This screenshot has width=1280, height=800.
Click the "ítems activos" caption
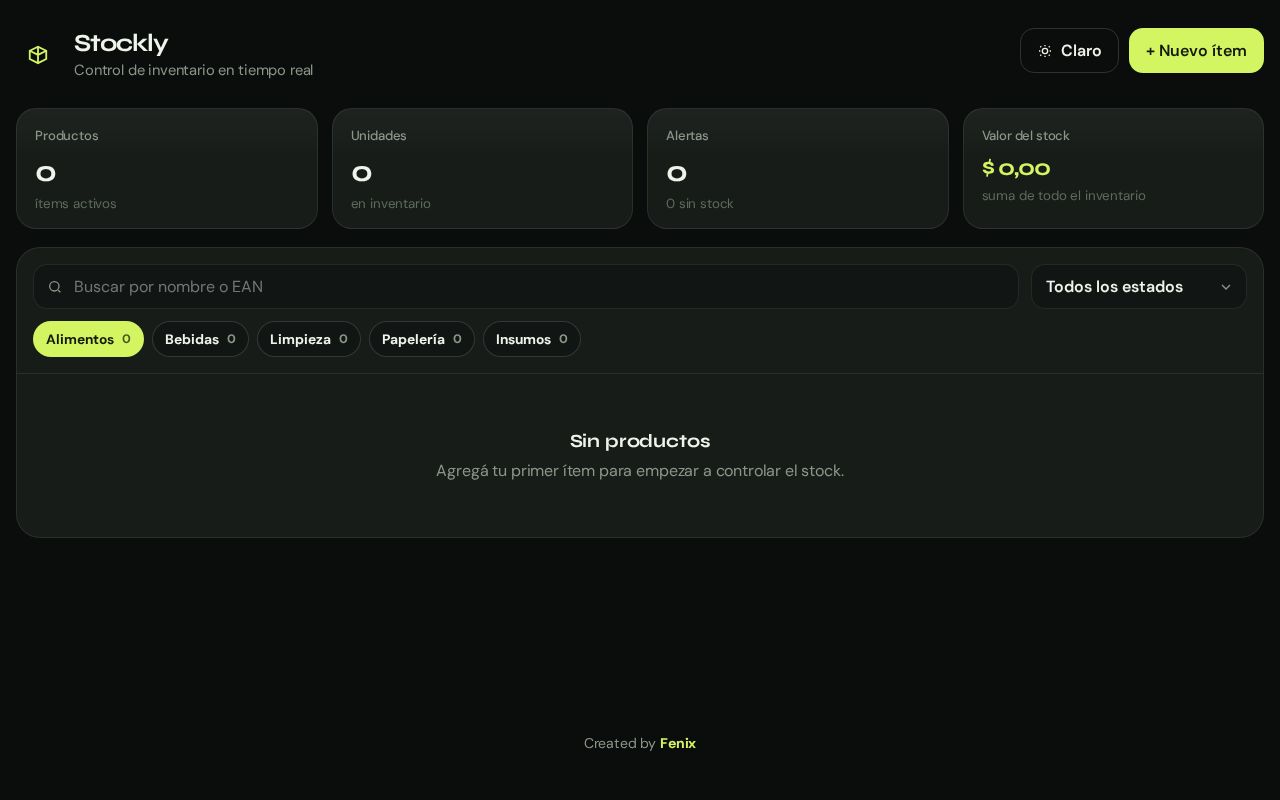(76, 204)
